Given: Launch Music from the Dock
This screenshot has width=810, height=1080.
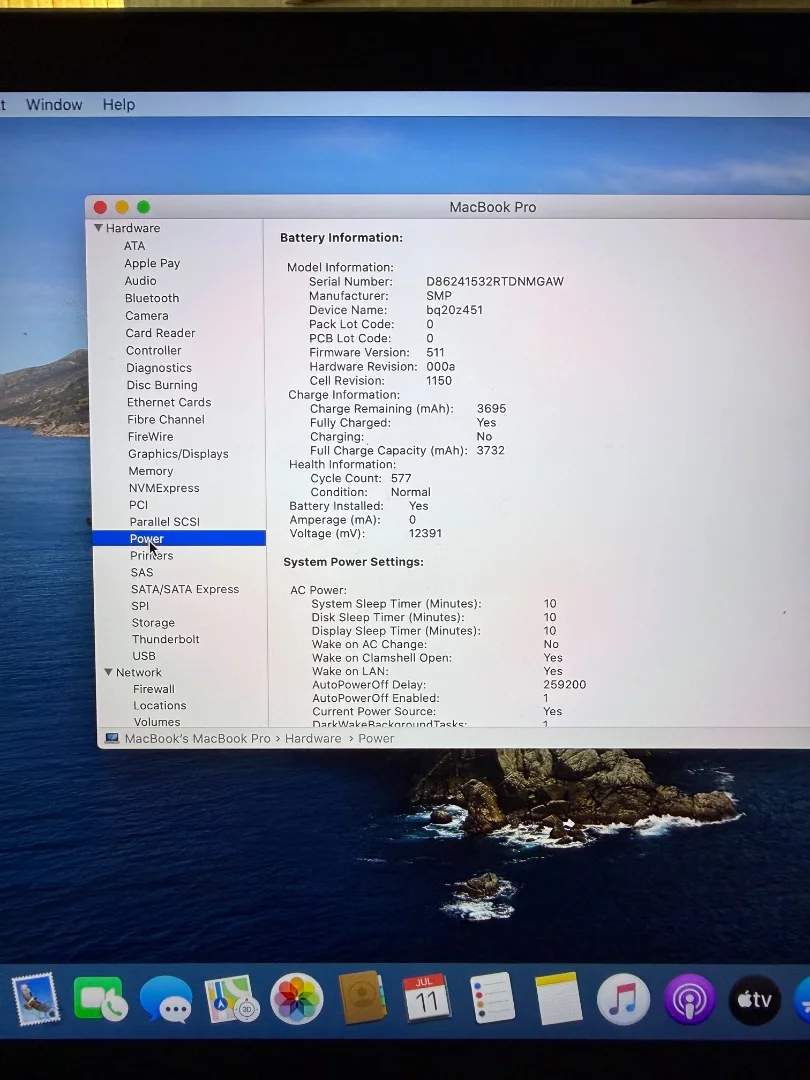Looking at the screenshot, I should tap(623, 999).
